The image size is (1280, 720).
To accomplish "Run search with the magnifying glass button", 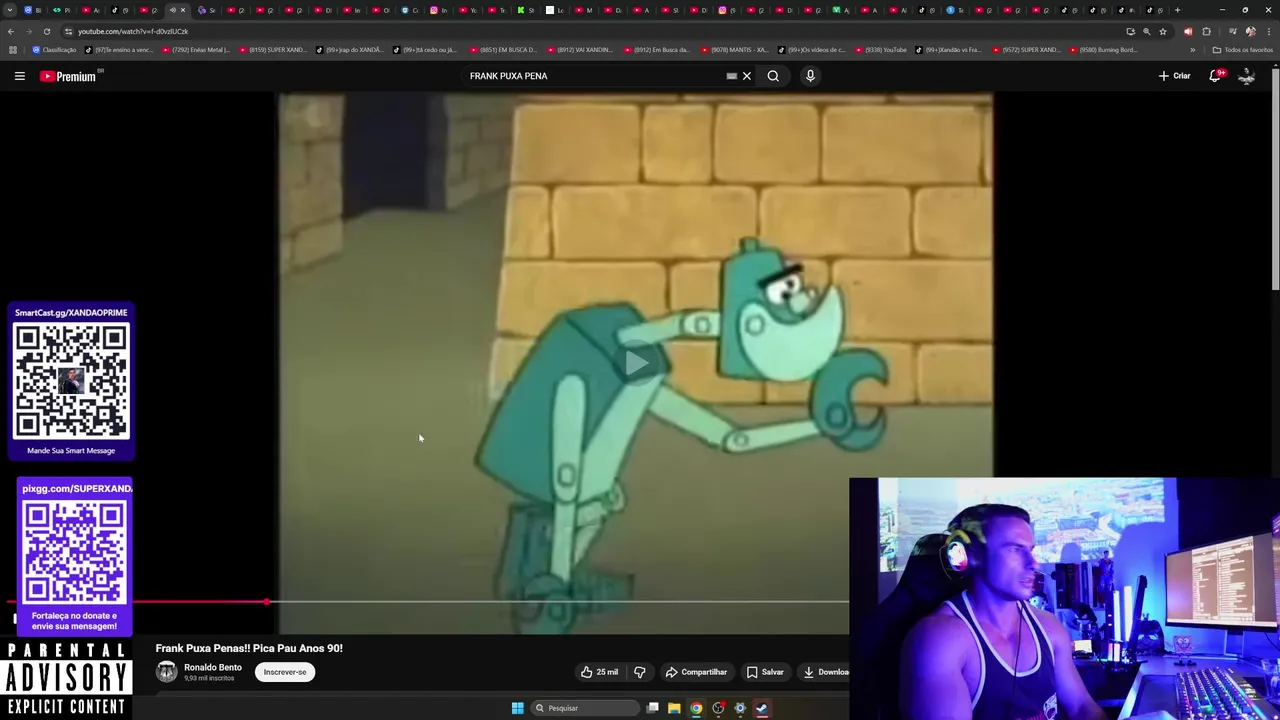I will click(773, 76).
